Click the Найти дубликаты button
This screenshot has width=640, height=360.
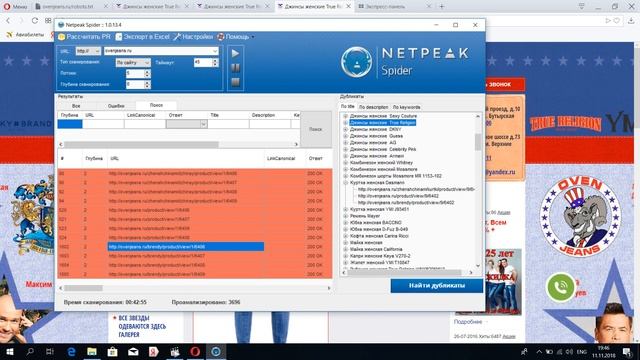[437, 285]
